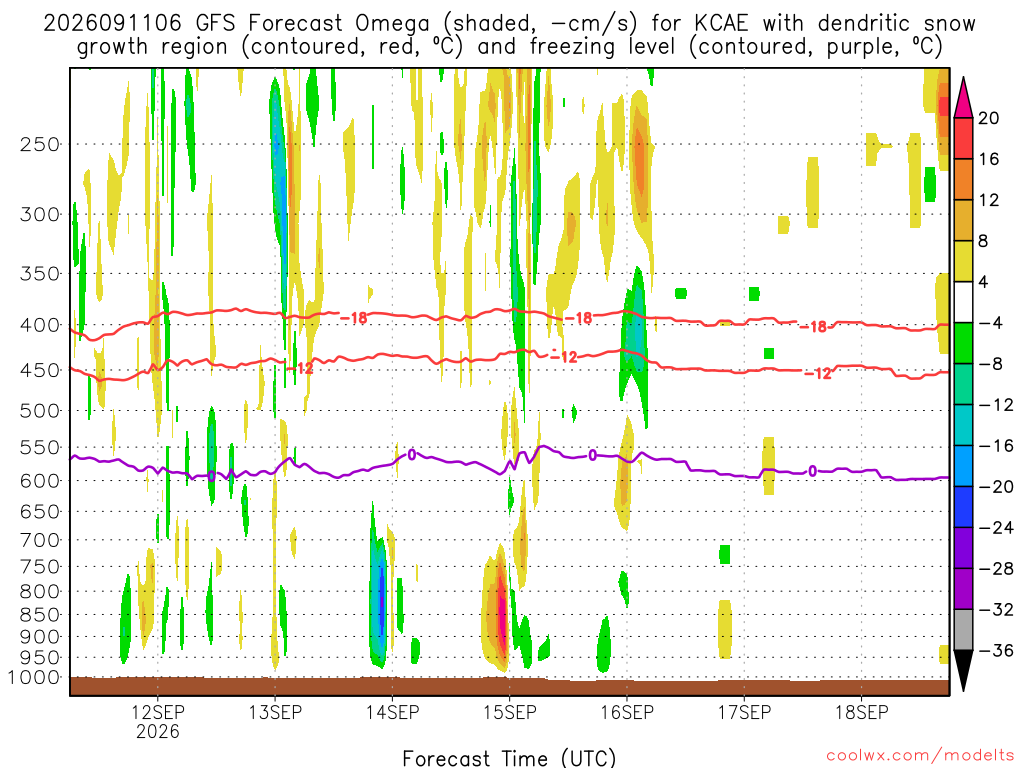1024x768 pixels.
Task: Click the purple 0 freezing level label near 14SEP
Action: tap(411, 455)
